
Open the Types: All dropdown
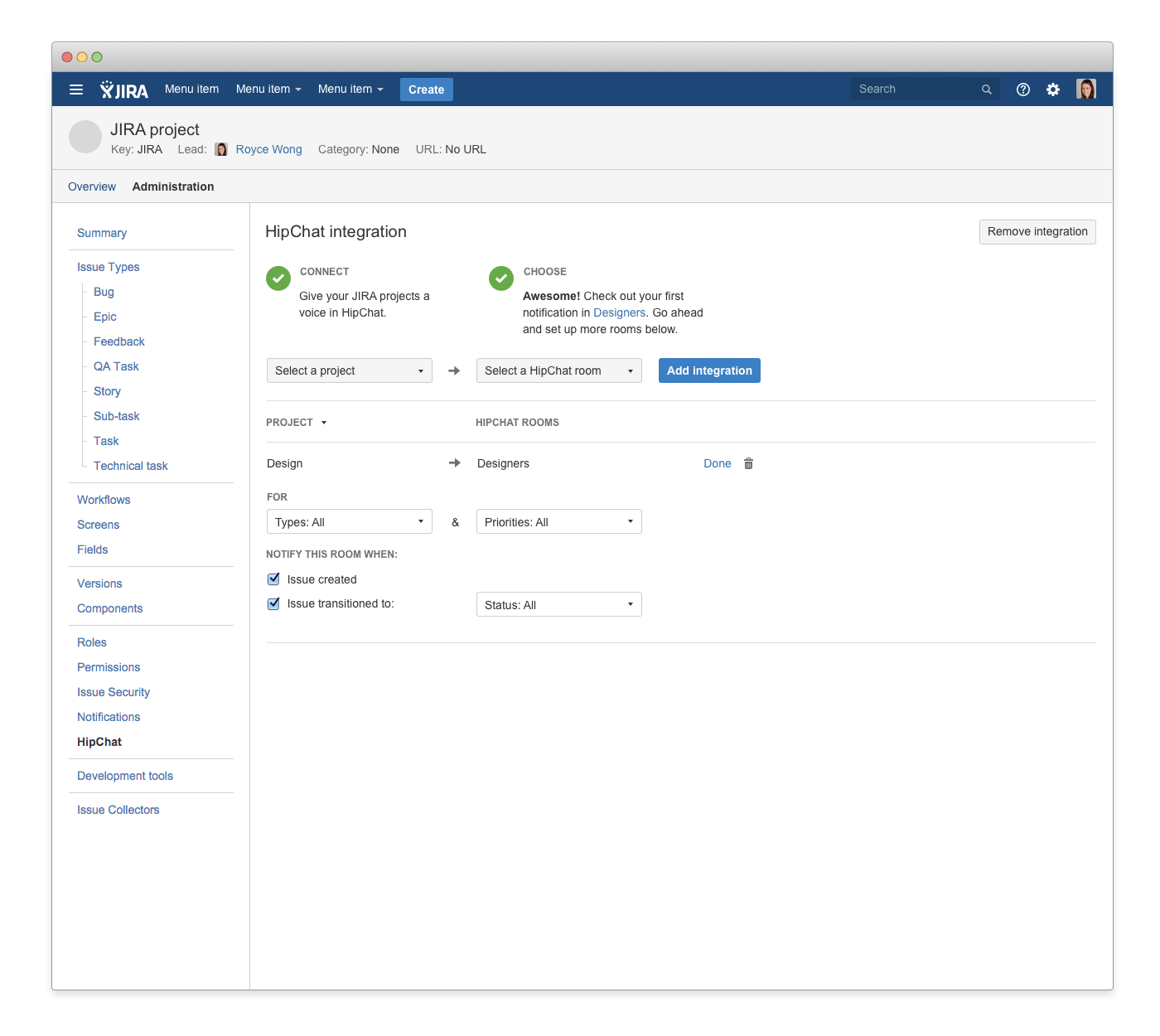point(350,521)
